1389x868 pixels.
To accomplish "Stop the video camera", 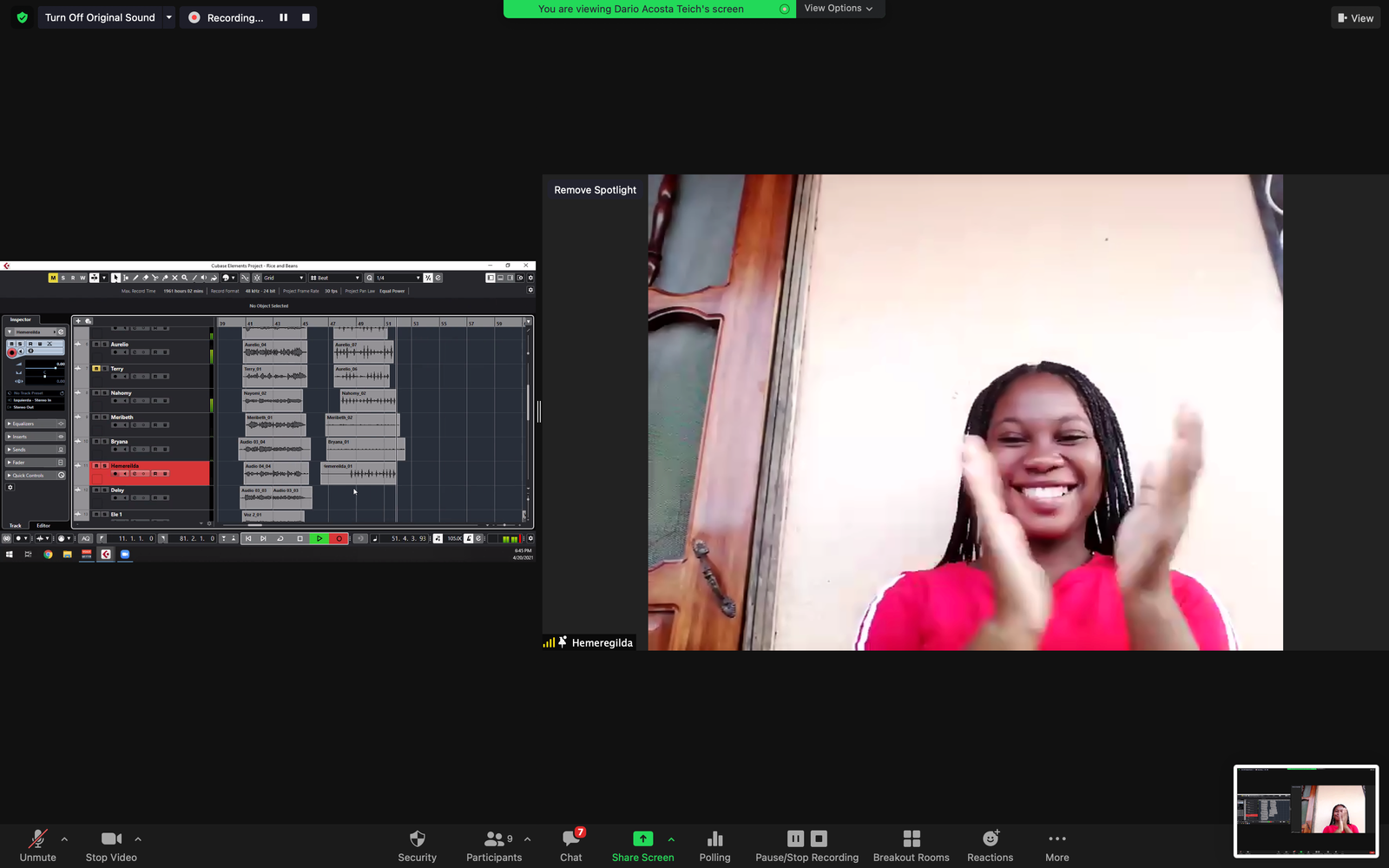I will point(111,845).
